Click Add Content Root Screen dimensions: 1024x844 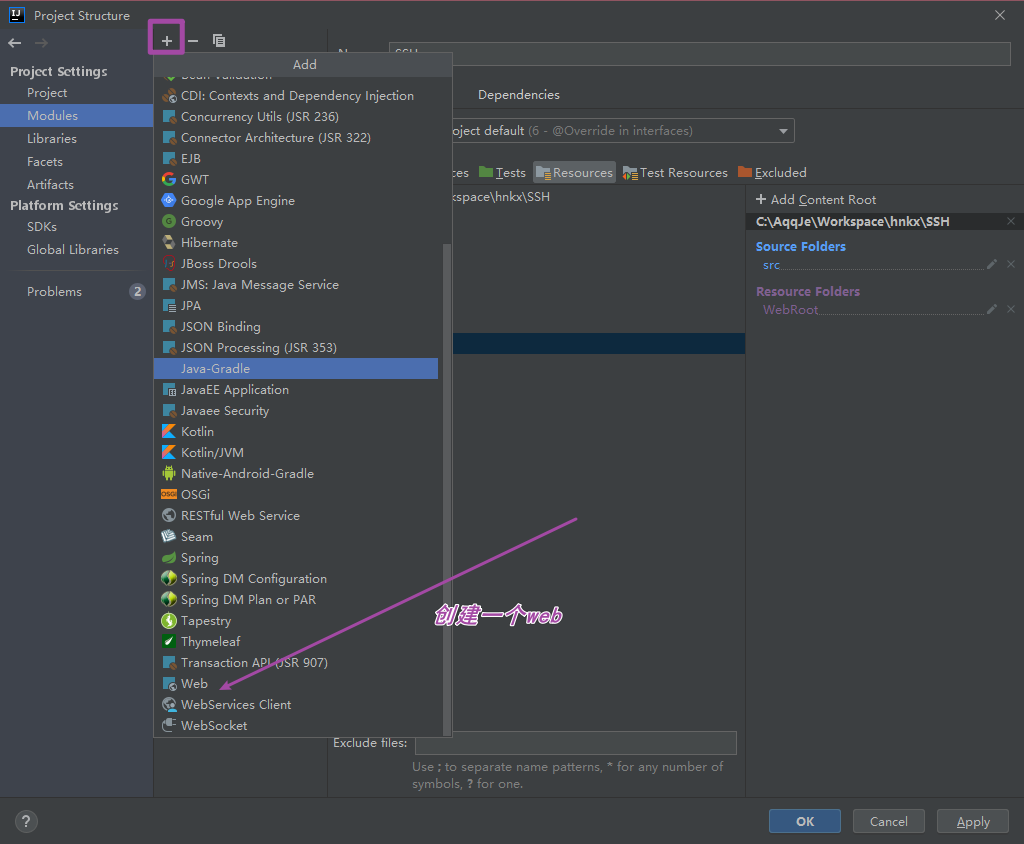[x=816, y=199]
